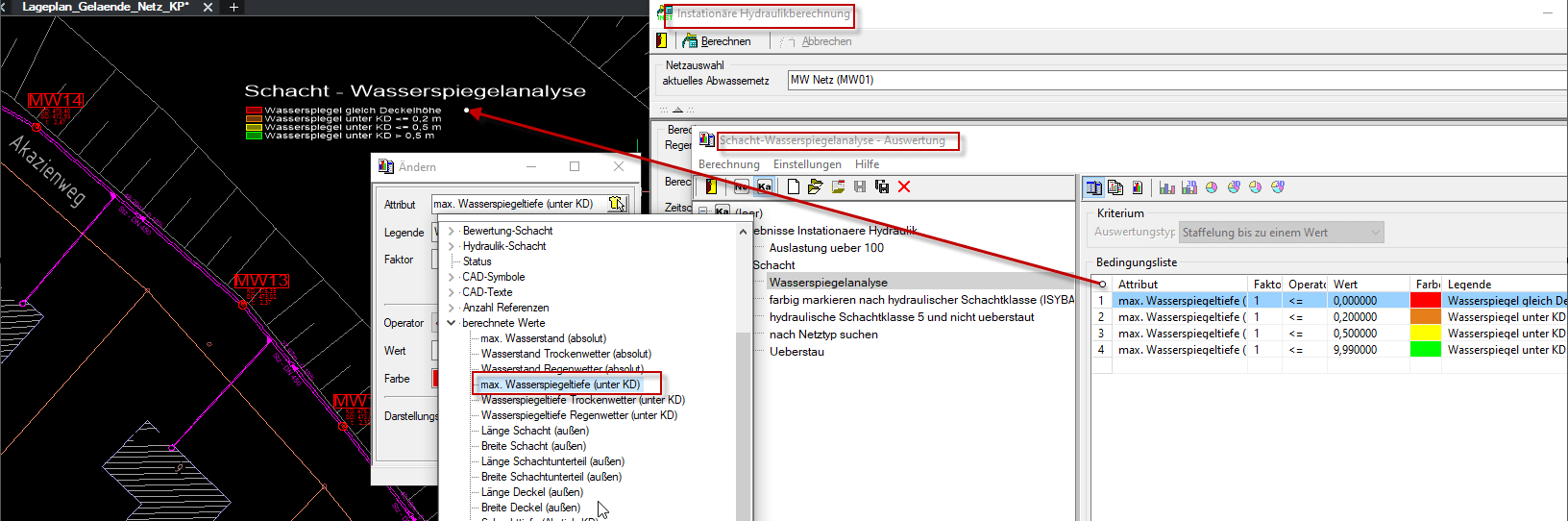Open the Einstellungen menu

pyautogui.click(x=807, y=164)
